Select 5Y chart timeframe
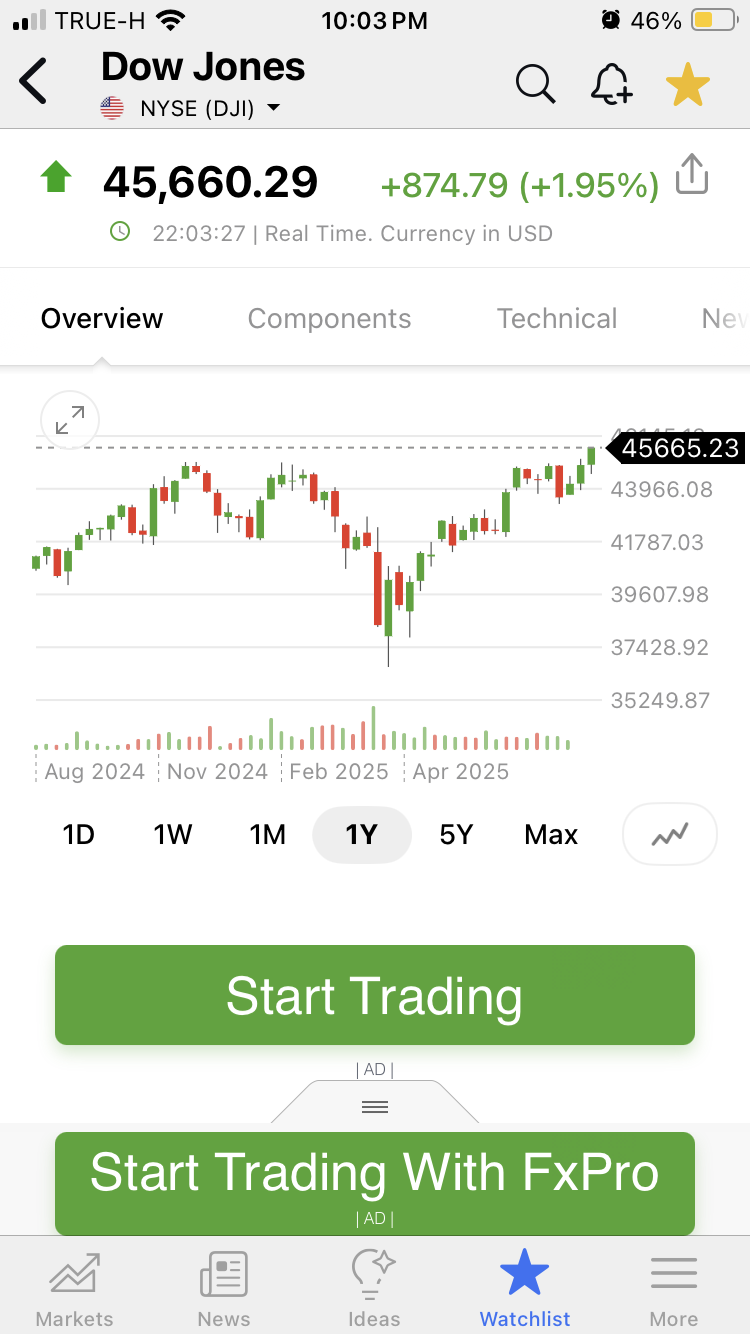Screen dimensions: 750x1334 (456, 834)
